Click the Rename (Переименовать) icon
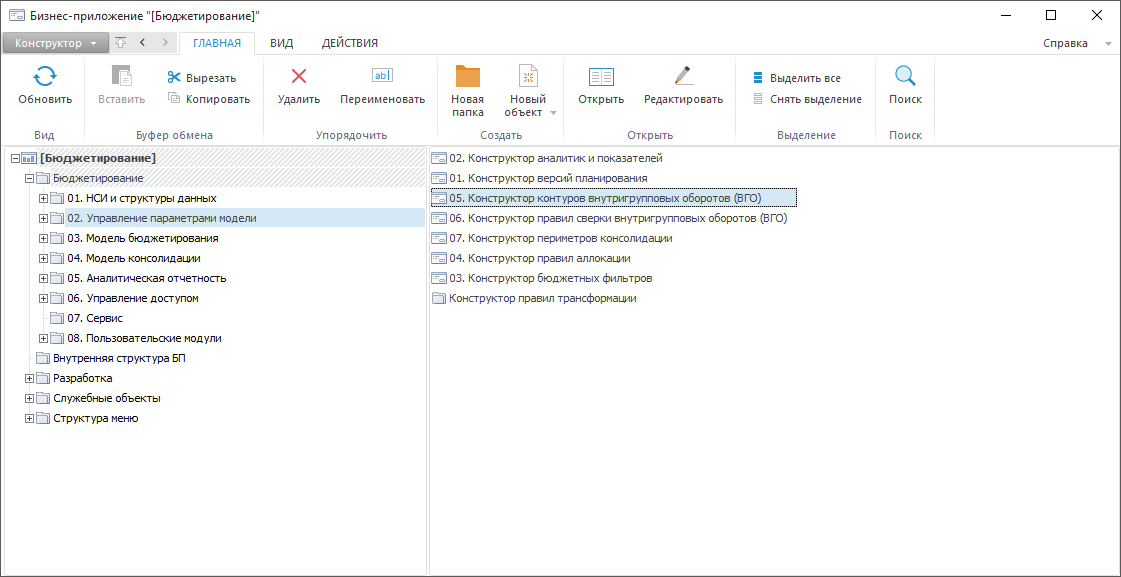 (x=382, y=77)
